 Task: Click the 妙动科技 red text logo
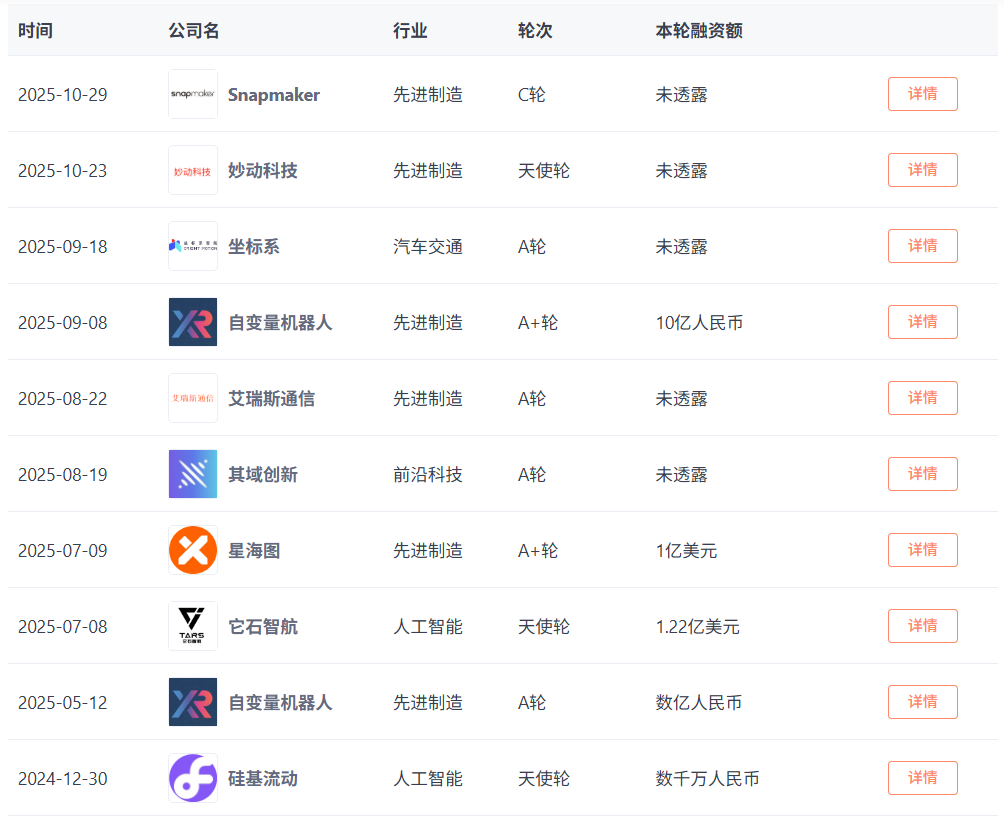click(x=193, y=170)
